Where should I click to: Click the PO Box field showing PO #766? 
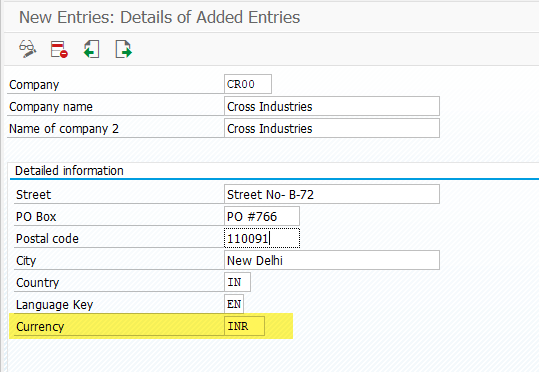[262, 216]
